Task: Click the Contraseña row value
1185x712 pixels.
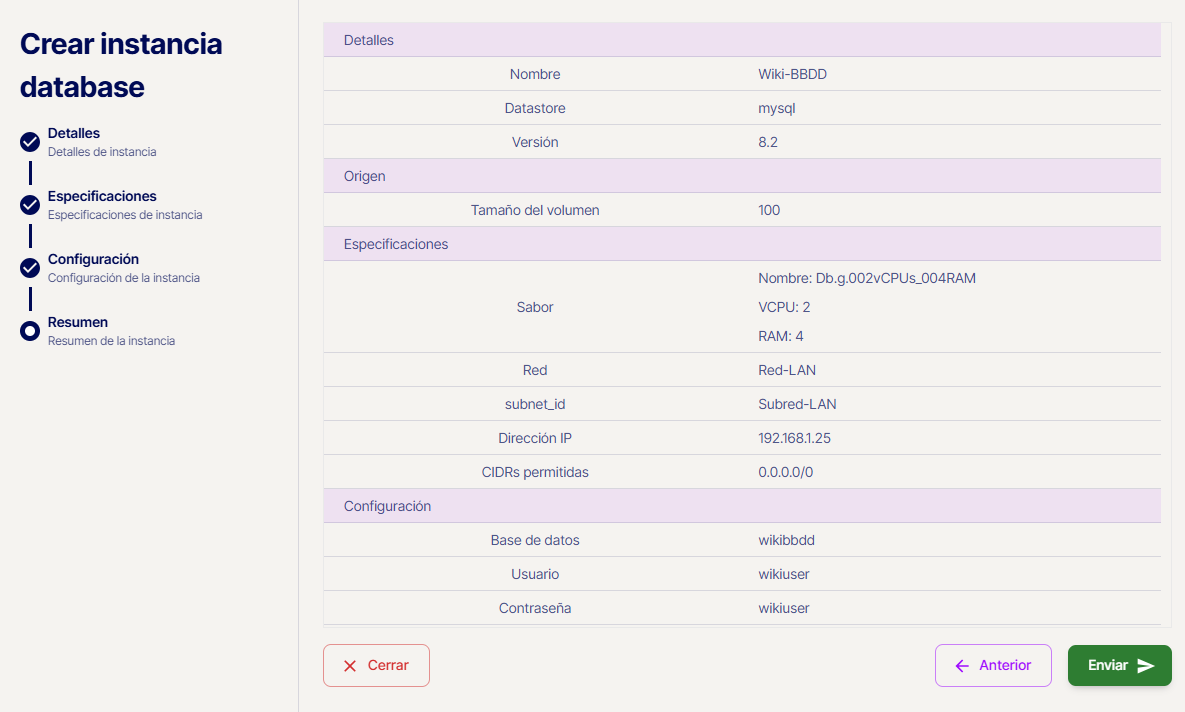Action: (x=783, y=608)
